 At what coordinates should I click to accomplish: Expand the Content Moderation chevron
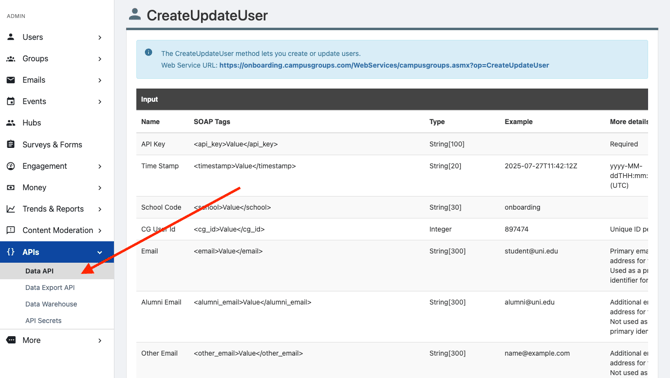click(100, 231)
